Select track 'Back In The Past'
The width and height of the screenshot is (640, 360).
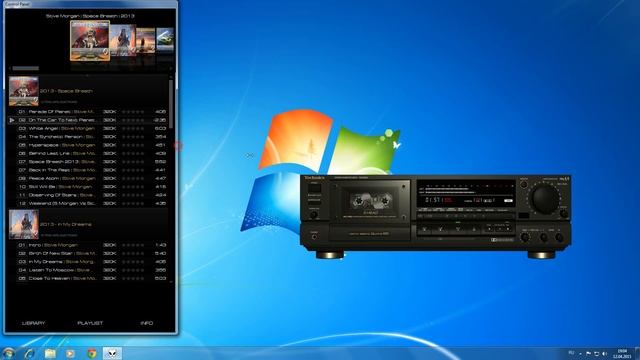click(88, 170)
